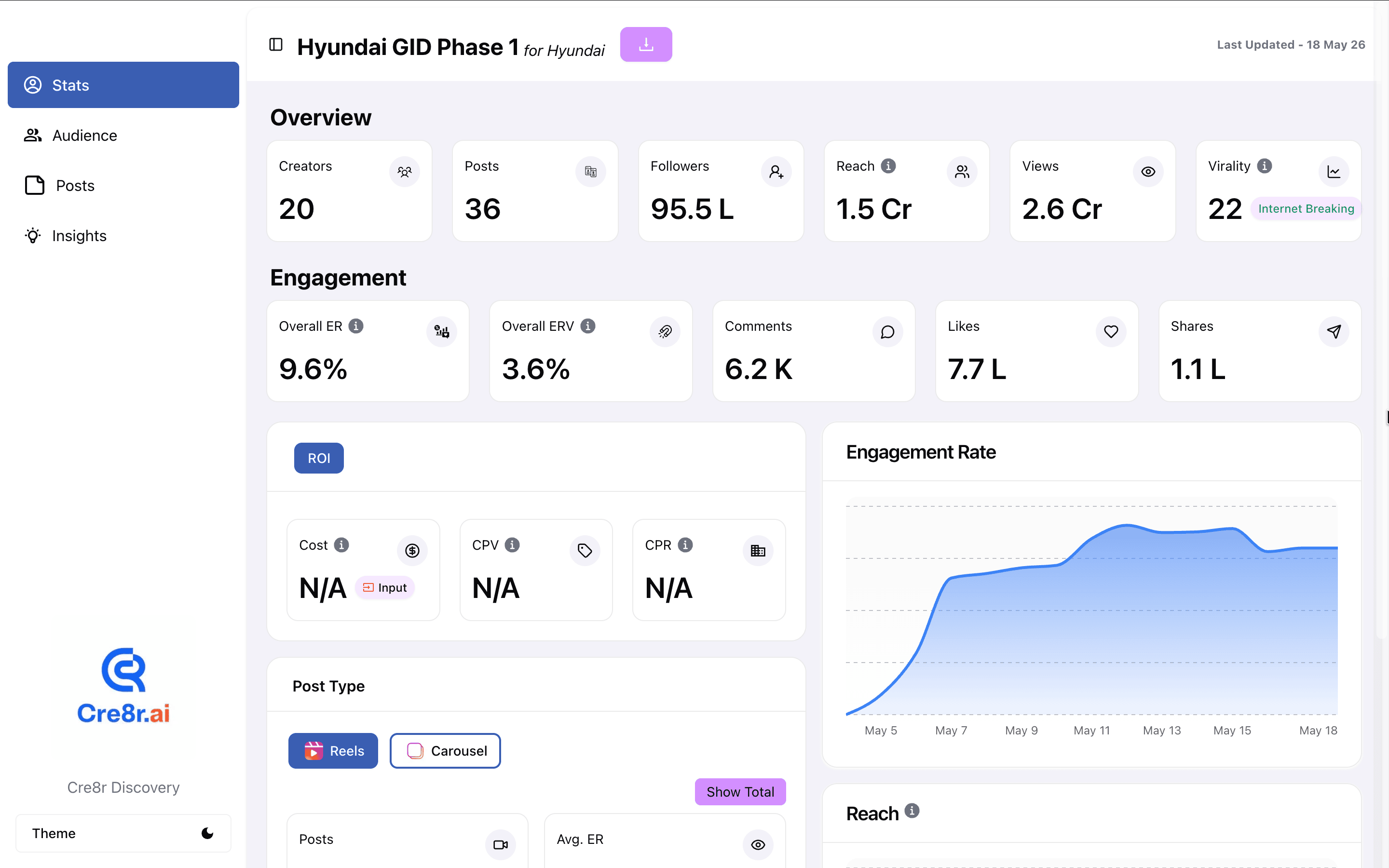Click the Internet Breaking badge

[x=1306, y=208]
